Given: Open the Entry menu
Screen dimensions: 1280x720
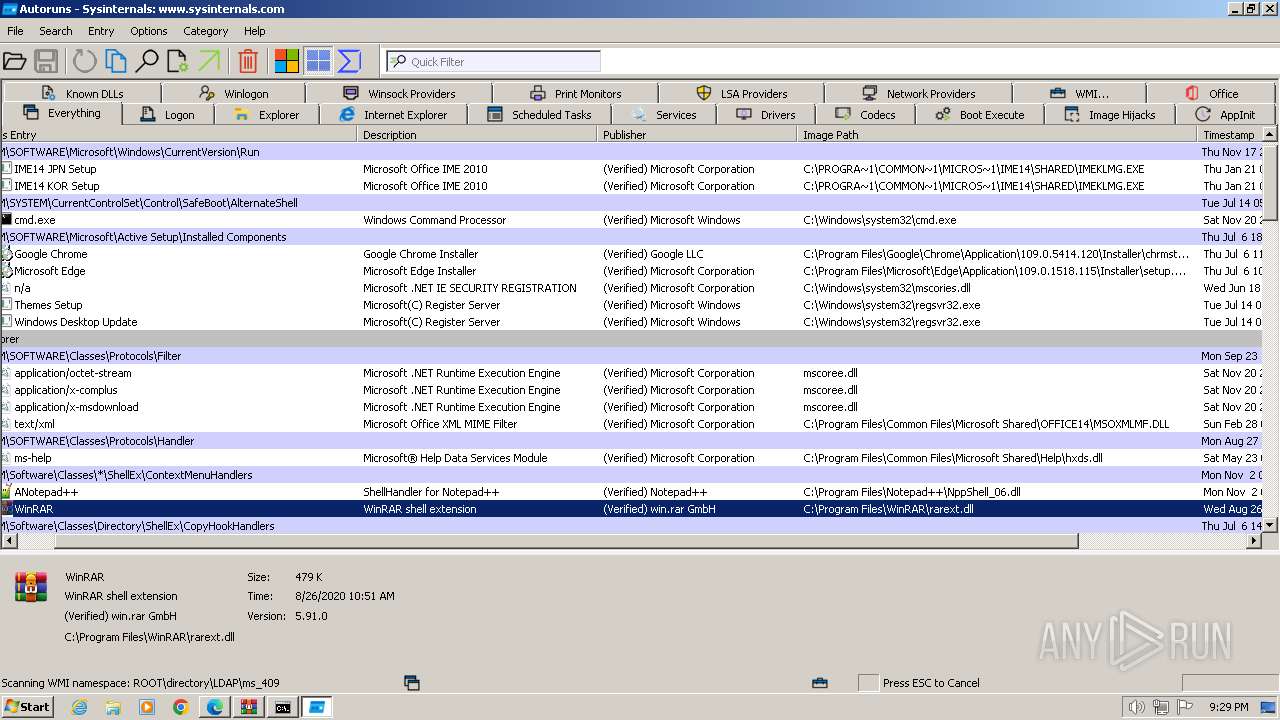Looking at the screenshot, I should (x=101, y=31).
